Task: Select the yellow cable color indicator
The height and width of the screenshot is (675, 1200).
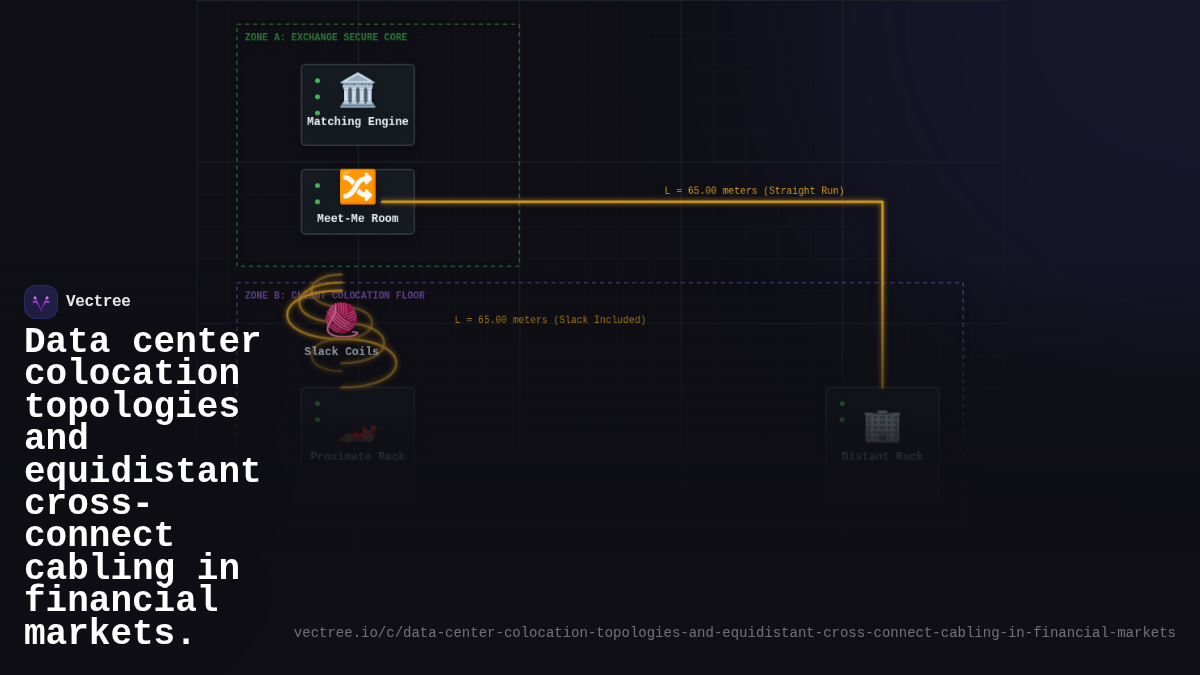Action: coord(650,200)
